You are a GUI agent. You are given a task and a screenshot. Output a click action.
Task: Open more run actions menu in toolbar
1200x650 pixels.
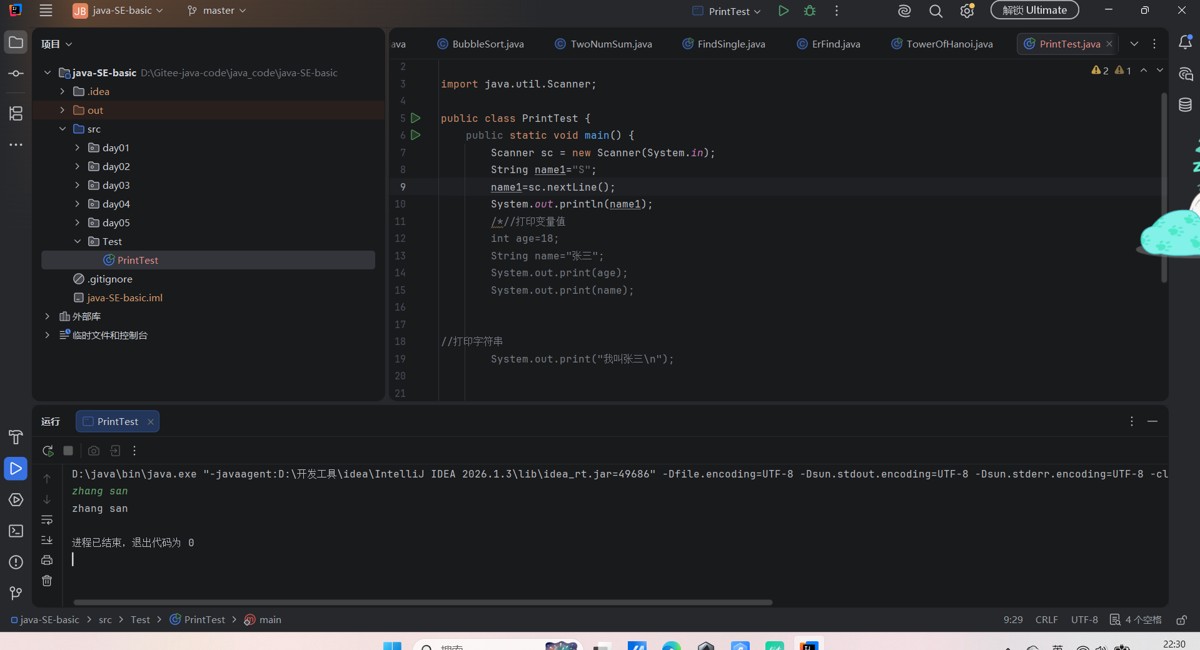tap(837, 11)
